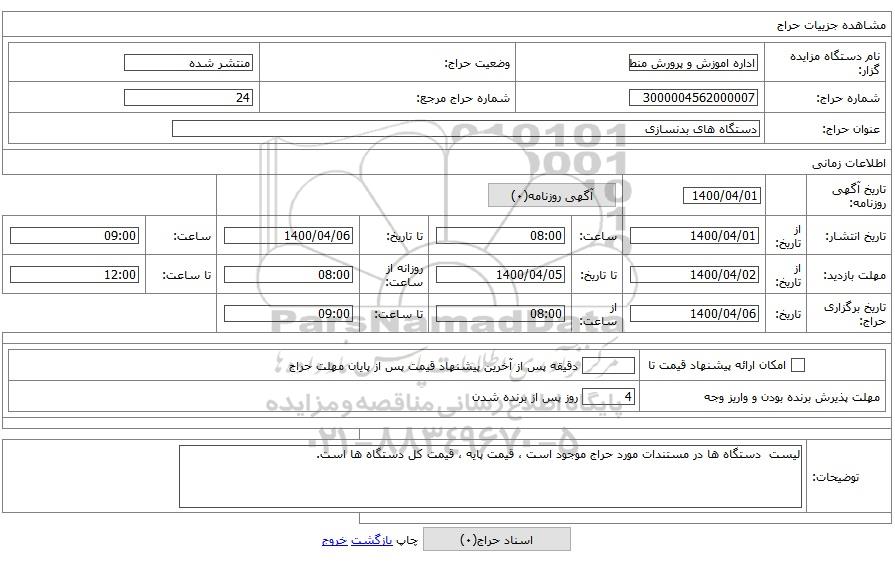
Task: Select the publication end time 09:00 field
Action: pyautogui.click(x=75, y=235)
